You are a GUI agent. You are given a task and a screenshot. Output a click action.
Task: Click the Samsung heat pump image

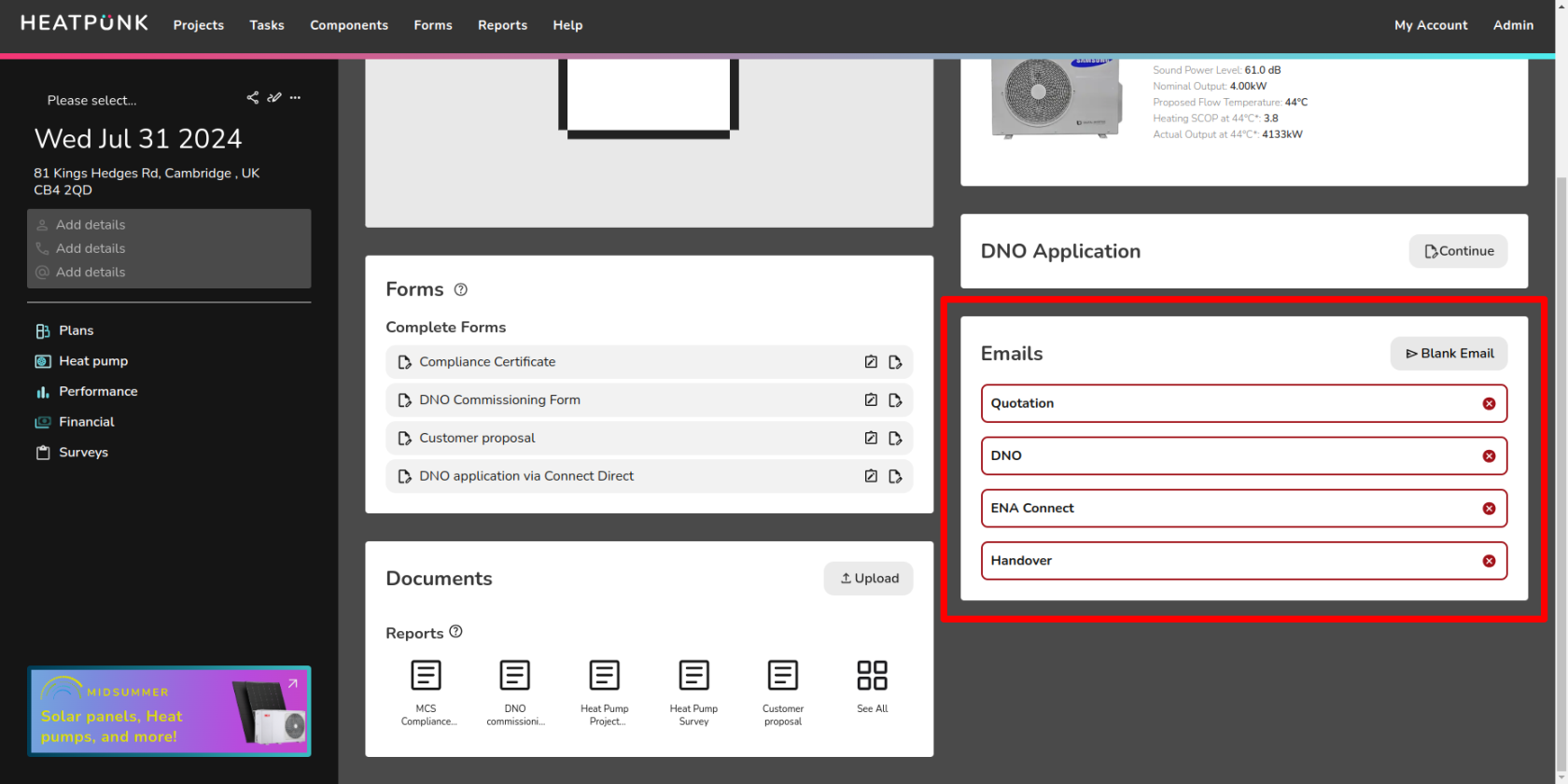pyautogui.click(x=1057, y=98)
